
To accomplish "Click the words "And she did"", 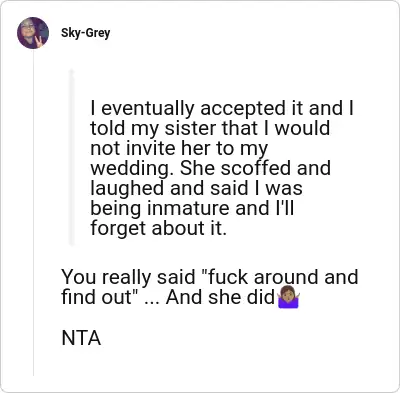I will [220, 297].
